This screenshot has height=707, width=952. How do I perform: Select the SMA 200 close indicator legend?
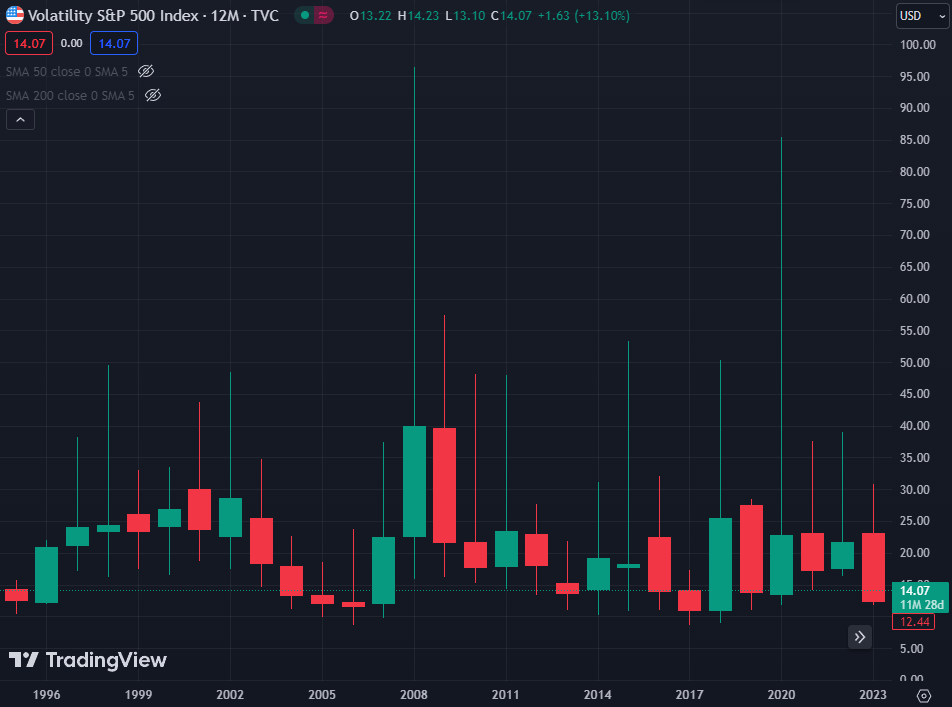coord(70,95)
